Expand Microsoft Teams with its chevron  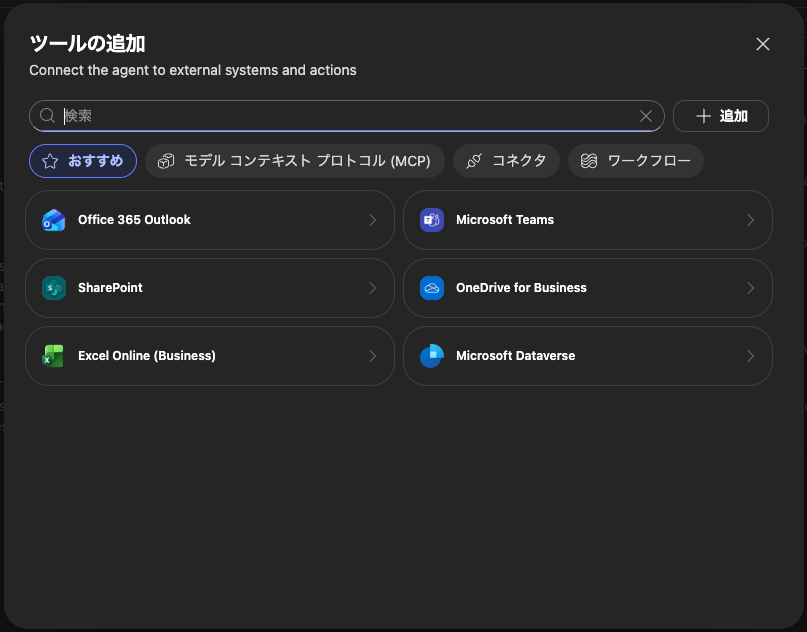coord(750,220)
